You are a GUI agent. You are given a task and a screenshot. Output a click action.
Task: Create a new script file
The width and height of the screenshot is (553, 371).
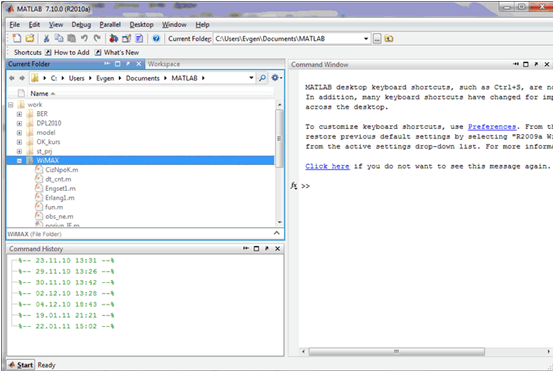tap(17, 38)
